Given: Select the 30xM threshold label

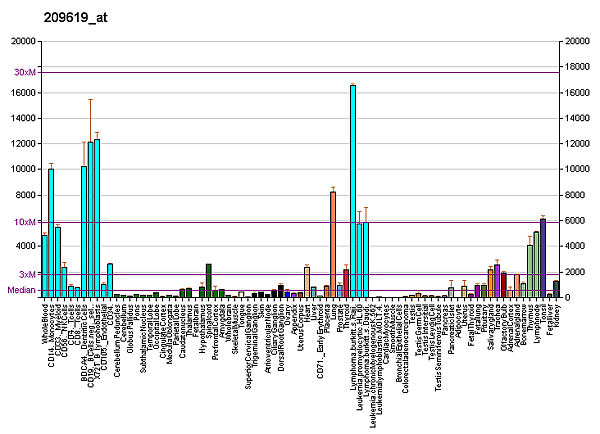Looking at the screenshot, I should tap(24, 73).
